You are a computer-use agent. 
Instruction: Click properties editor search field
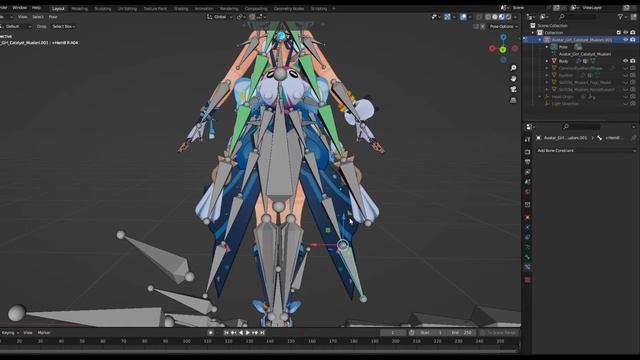coord(582,127)
